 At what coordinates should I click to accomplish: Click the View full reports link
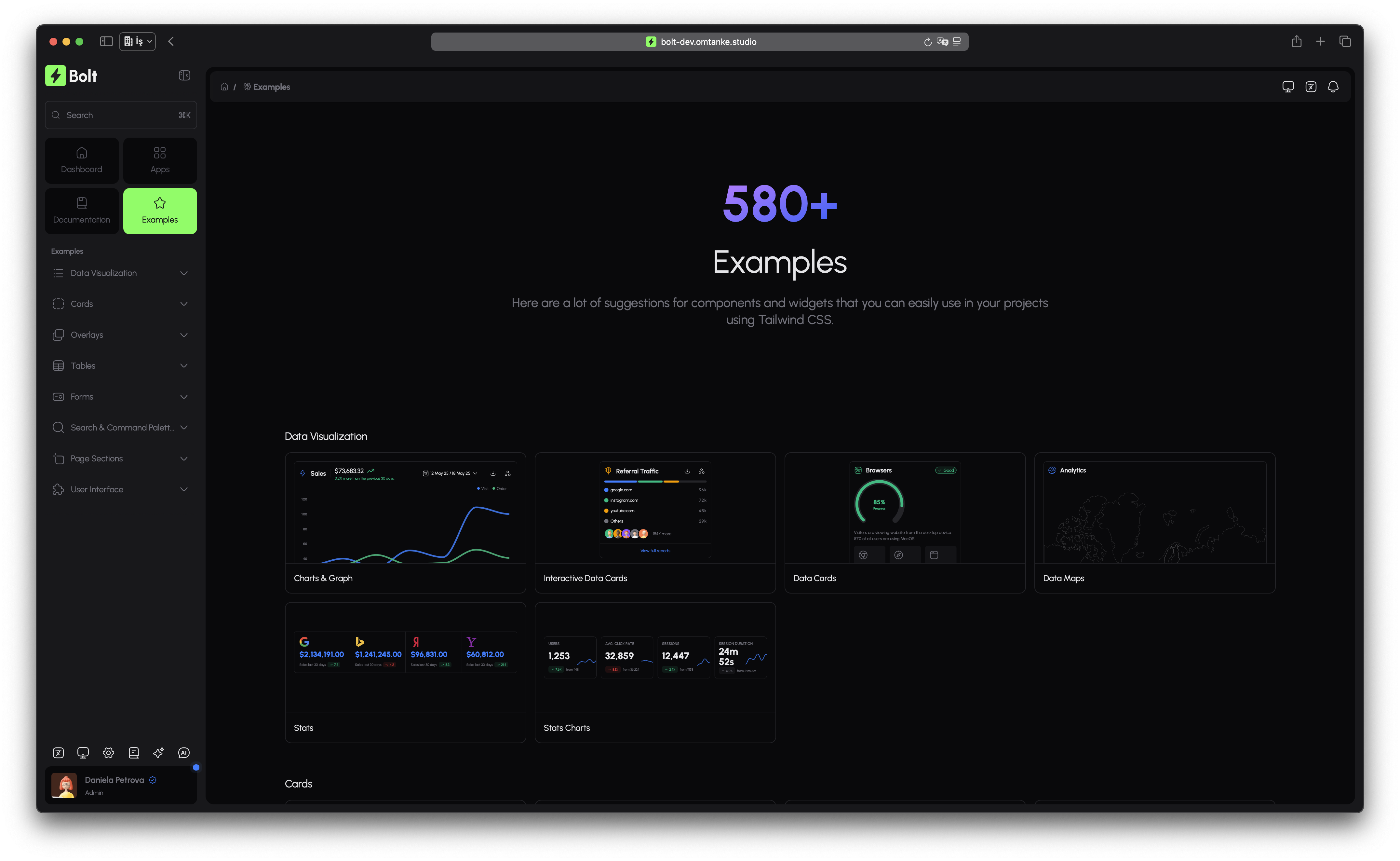655,551
